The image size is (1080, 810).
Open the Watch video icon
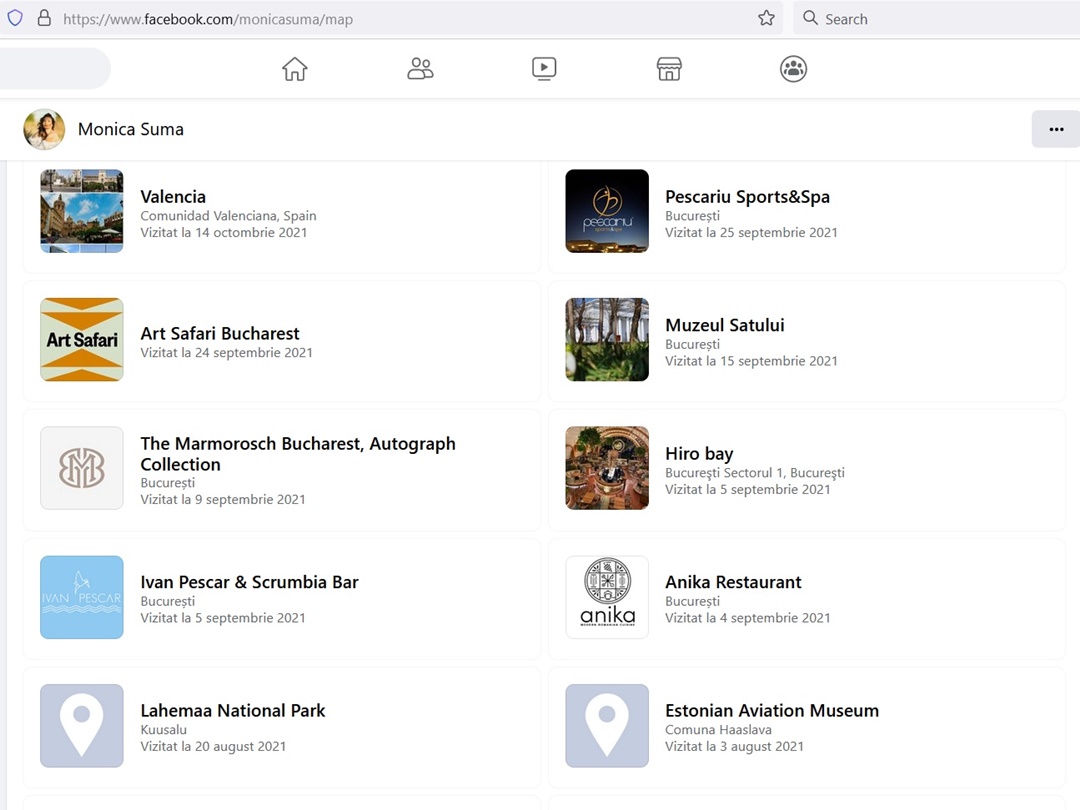click(544, 69)
